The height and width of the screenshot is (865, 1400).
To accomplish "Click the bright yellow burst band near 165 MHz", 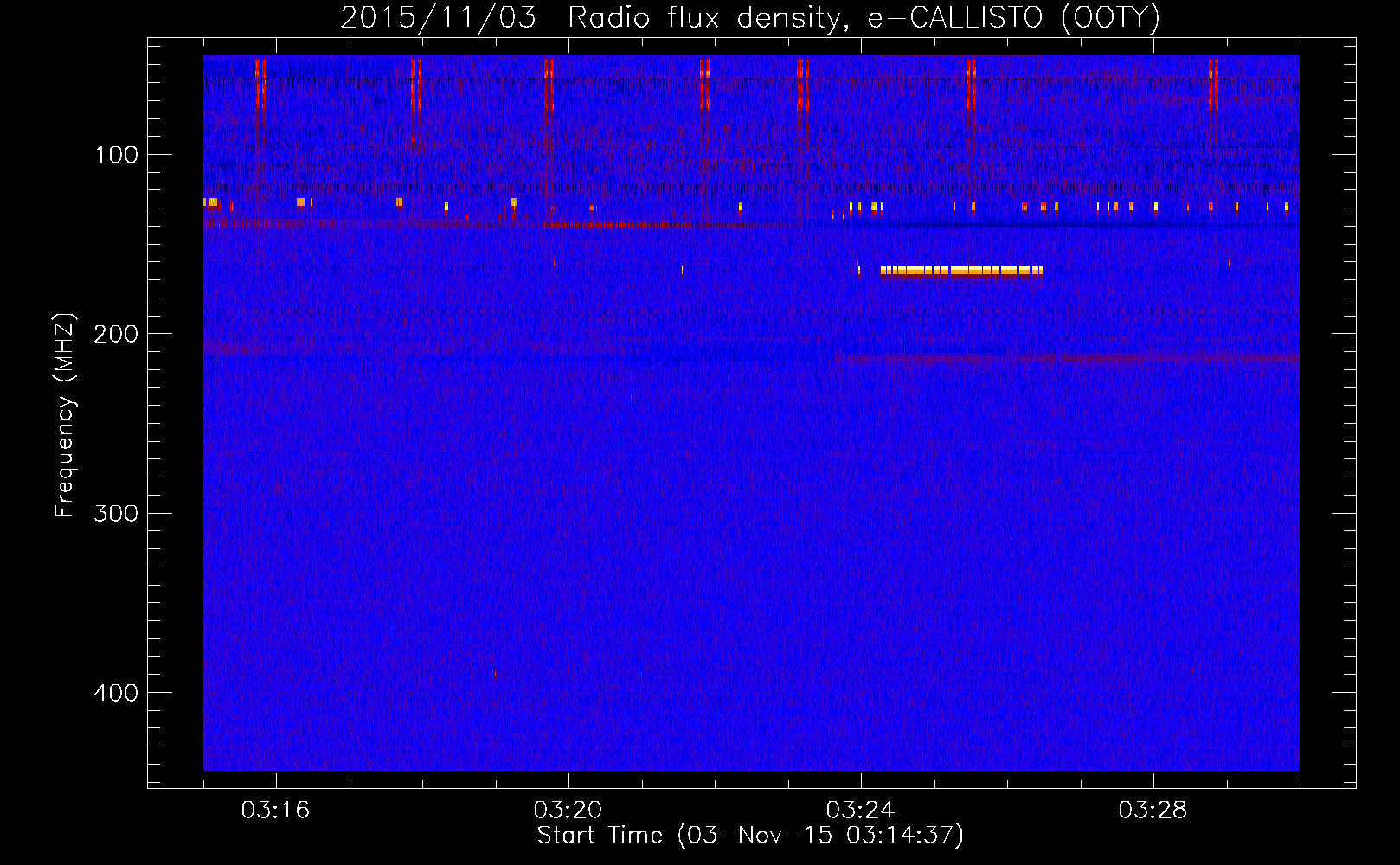I will coord(961,271).
